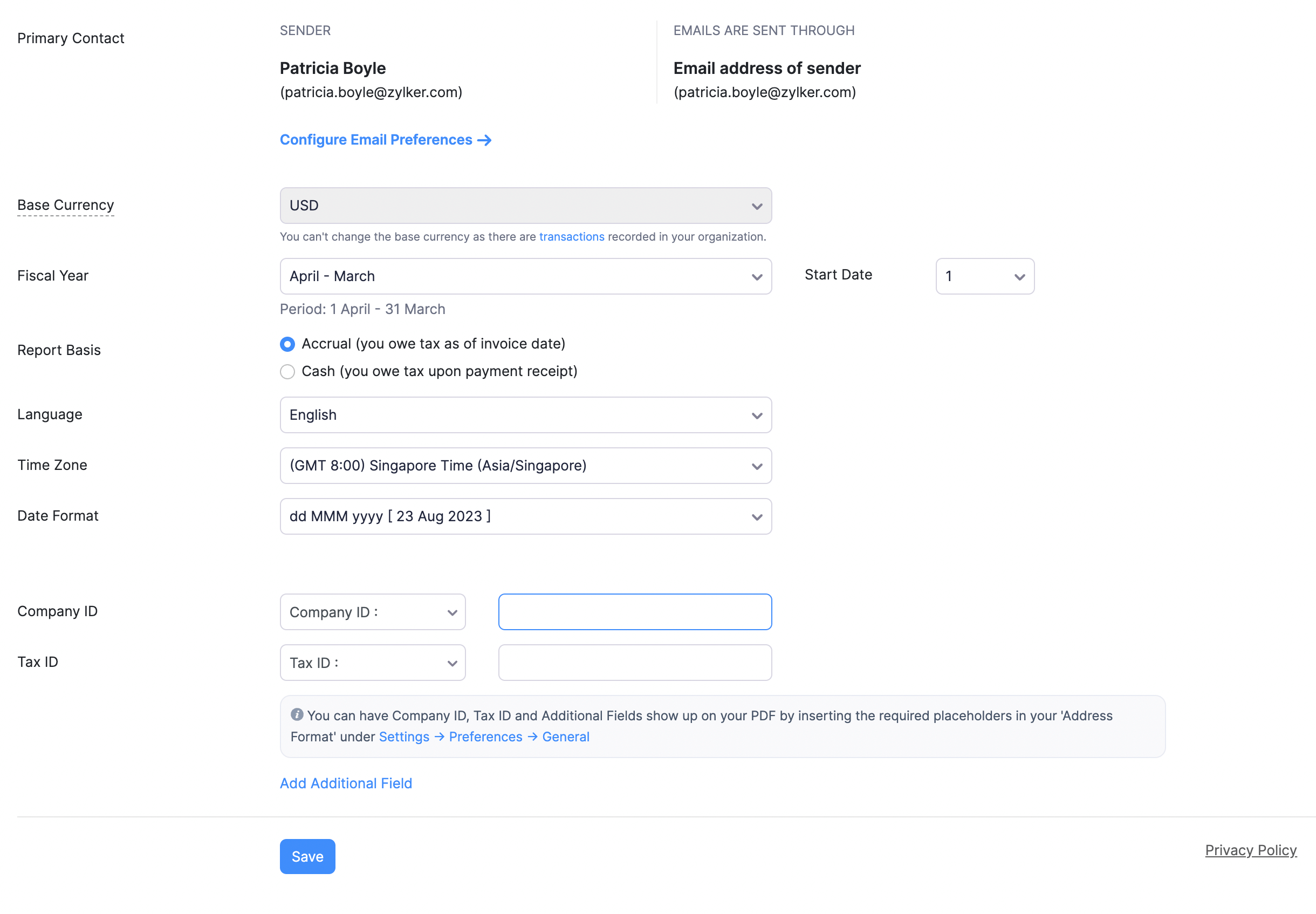The width and height of the screenshot is (1316, 914).
Task: Open the Date Format dropdown
Action: [x=525, y=516]
